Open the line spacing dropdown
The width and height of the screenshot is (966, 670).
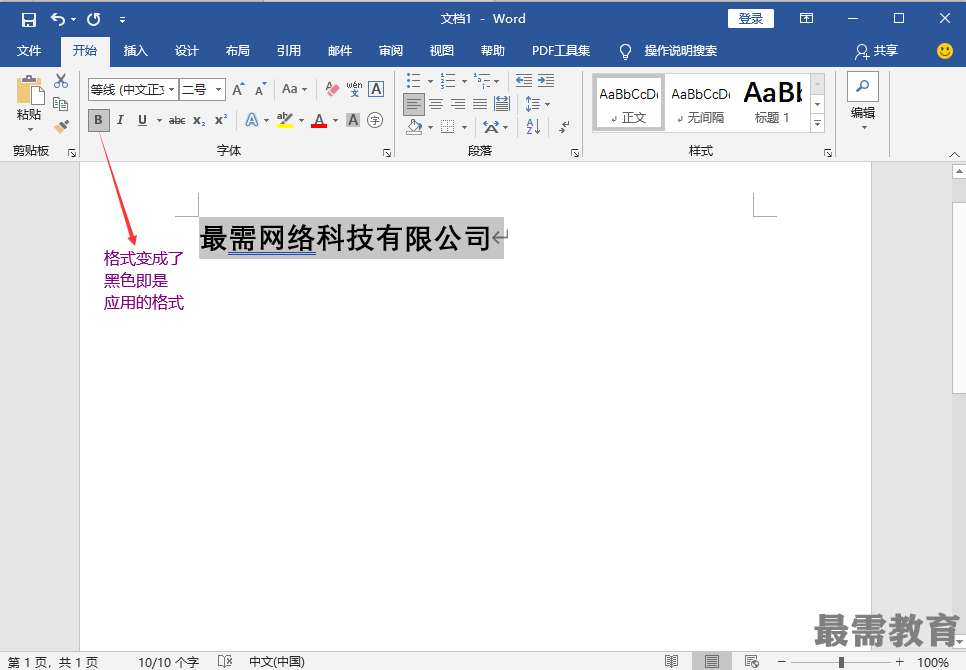(x=537, y=104)
